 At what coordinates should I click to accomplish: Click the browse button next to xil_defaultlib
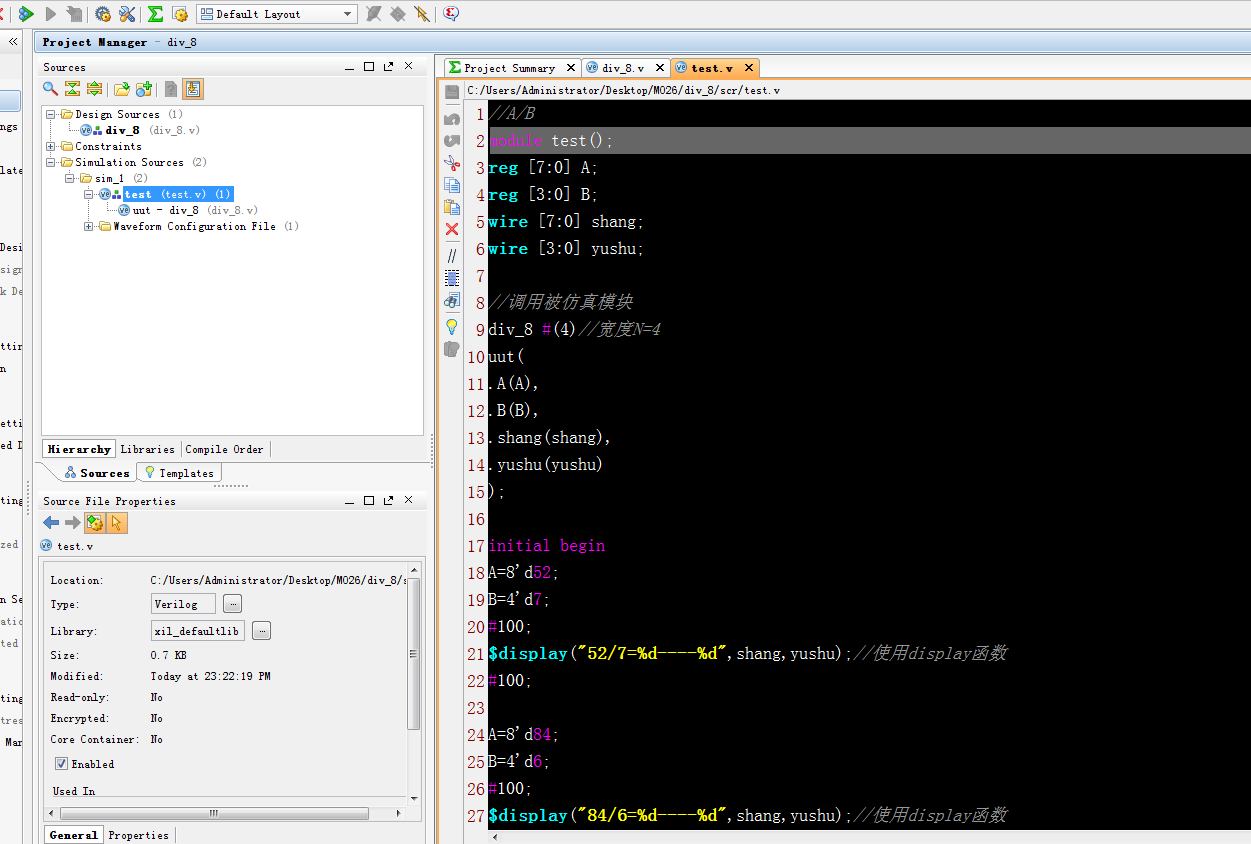(x=261, y=631)
